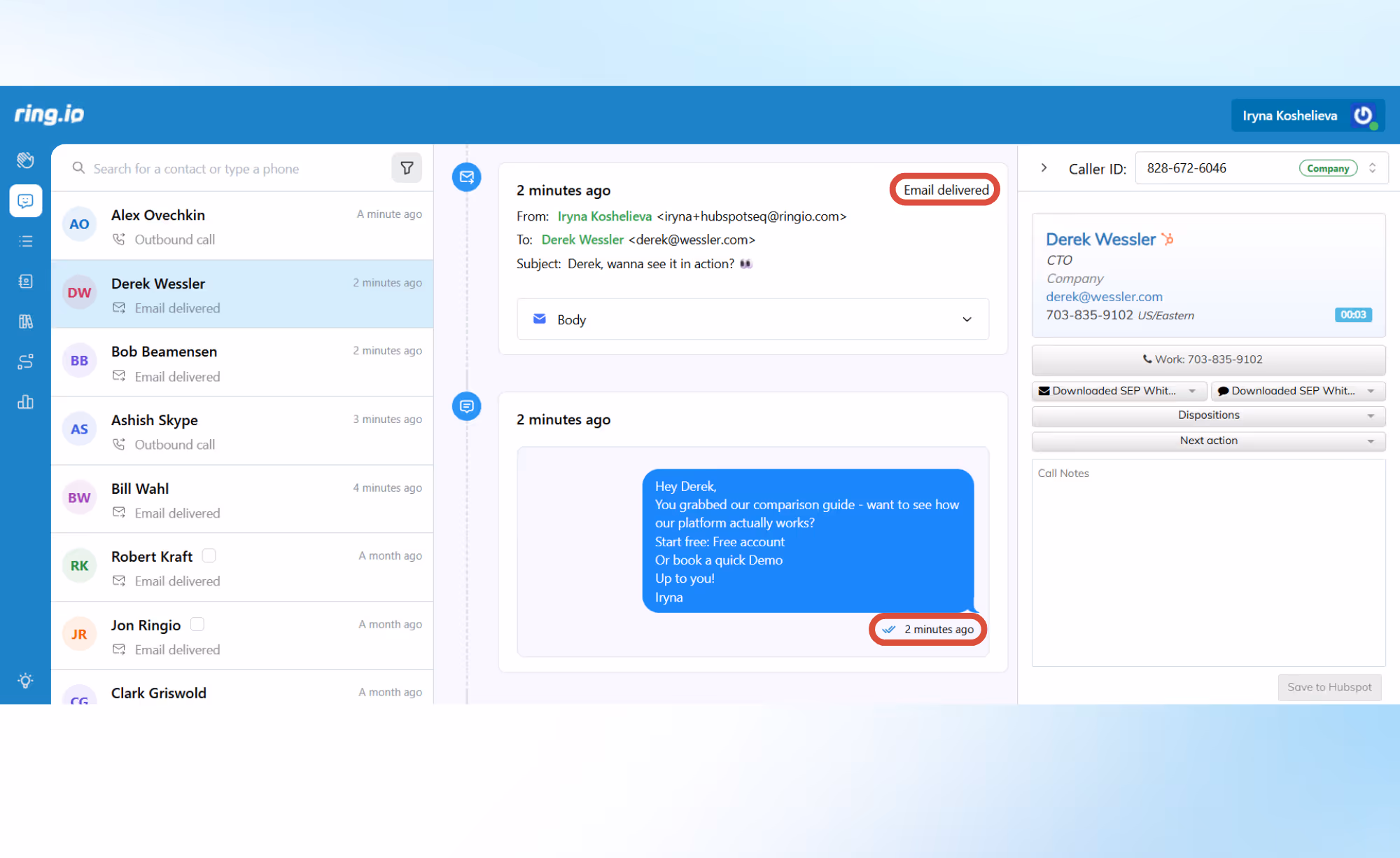The width and height of the screenshot is (1400, 858).
Task: Open the contacts book icon in sidebar
Action: coord(25,281)
